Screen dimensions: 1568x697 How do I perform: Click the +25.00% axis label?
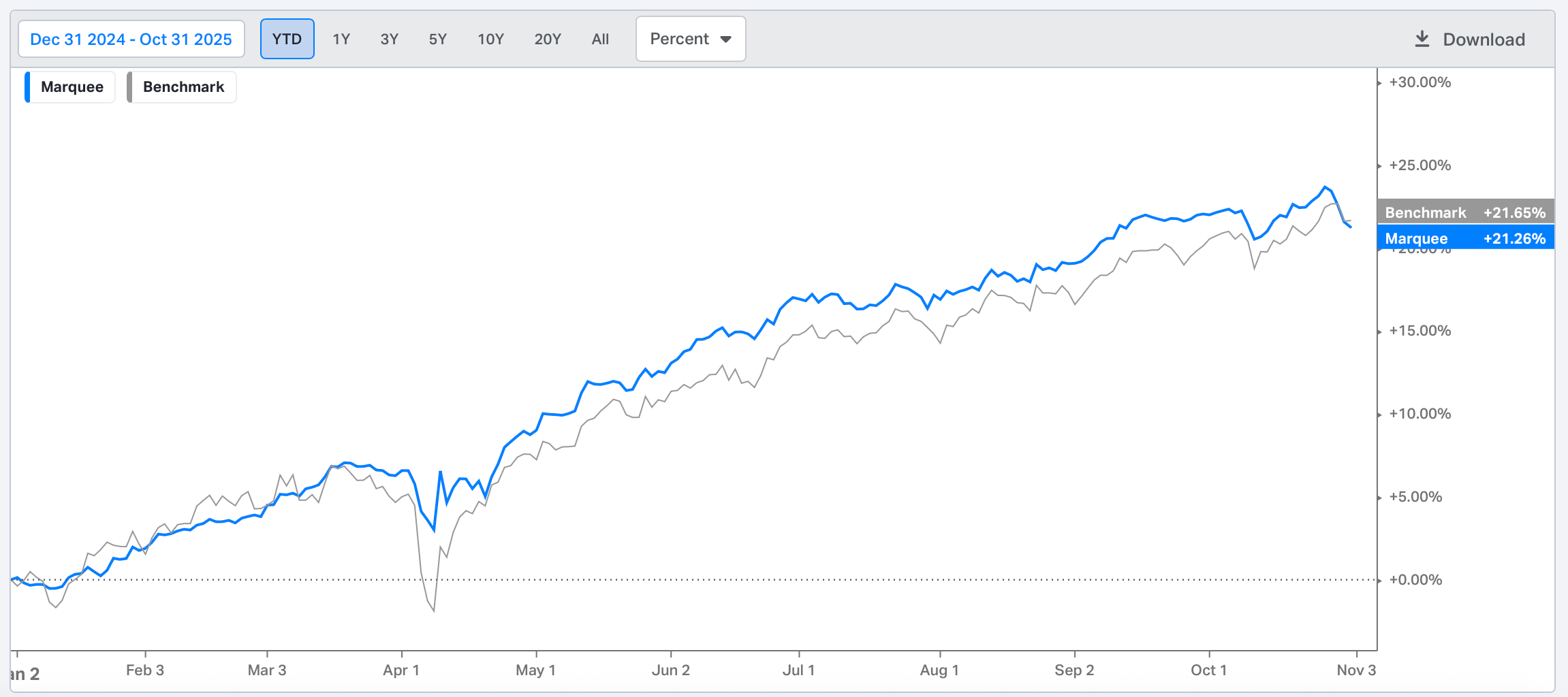point(1420,165)
